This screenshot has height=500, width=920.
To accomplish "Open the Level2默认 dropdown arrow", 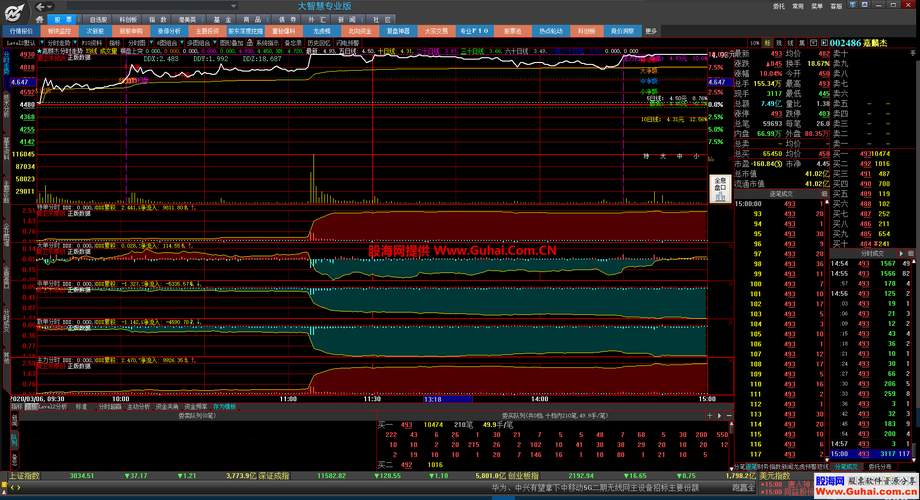I will click(42, 43).
